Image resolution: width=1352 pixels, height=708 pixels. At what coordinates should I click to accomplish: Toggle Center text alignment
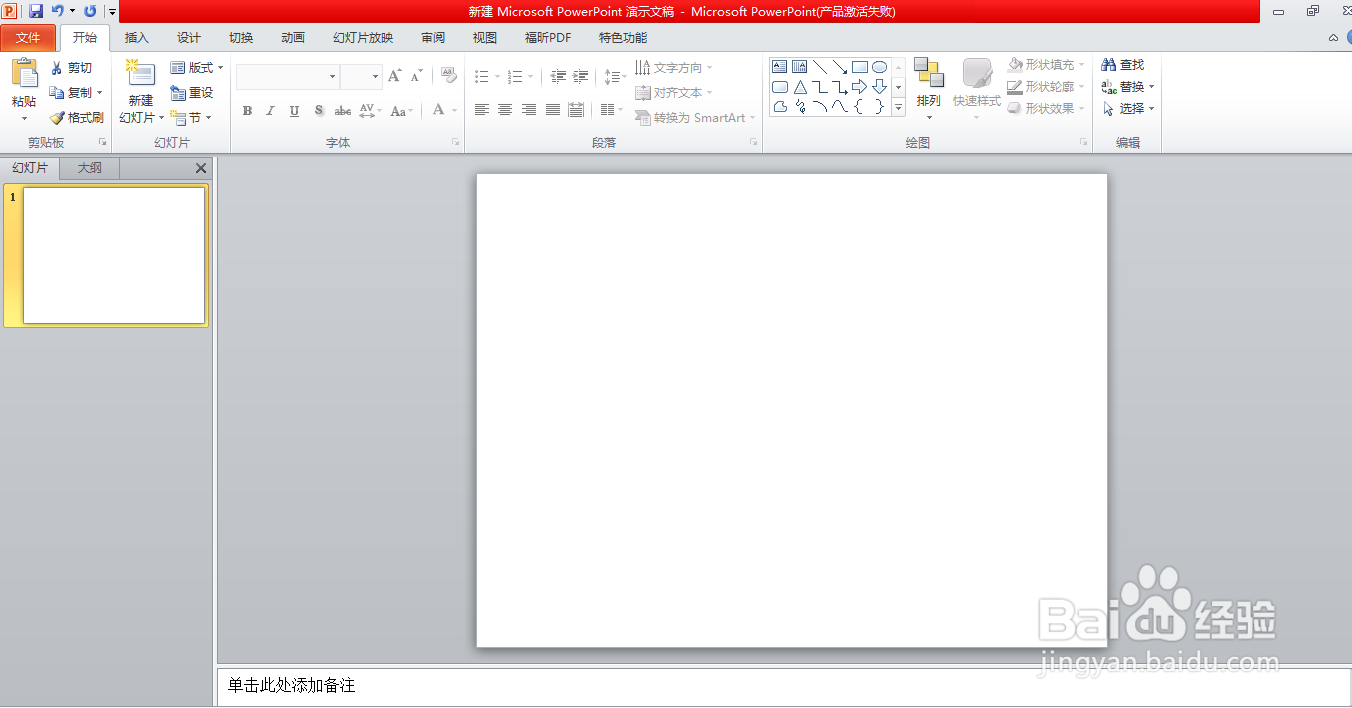click(x=505, y=110)
